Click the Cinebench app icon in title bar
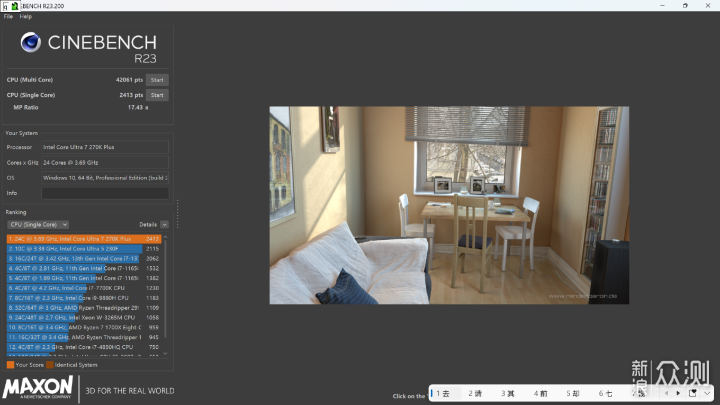720x405 pixels. 15,6
